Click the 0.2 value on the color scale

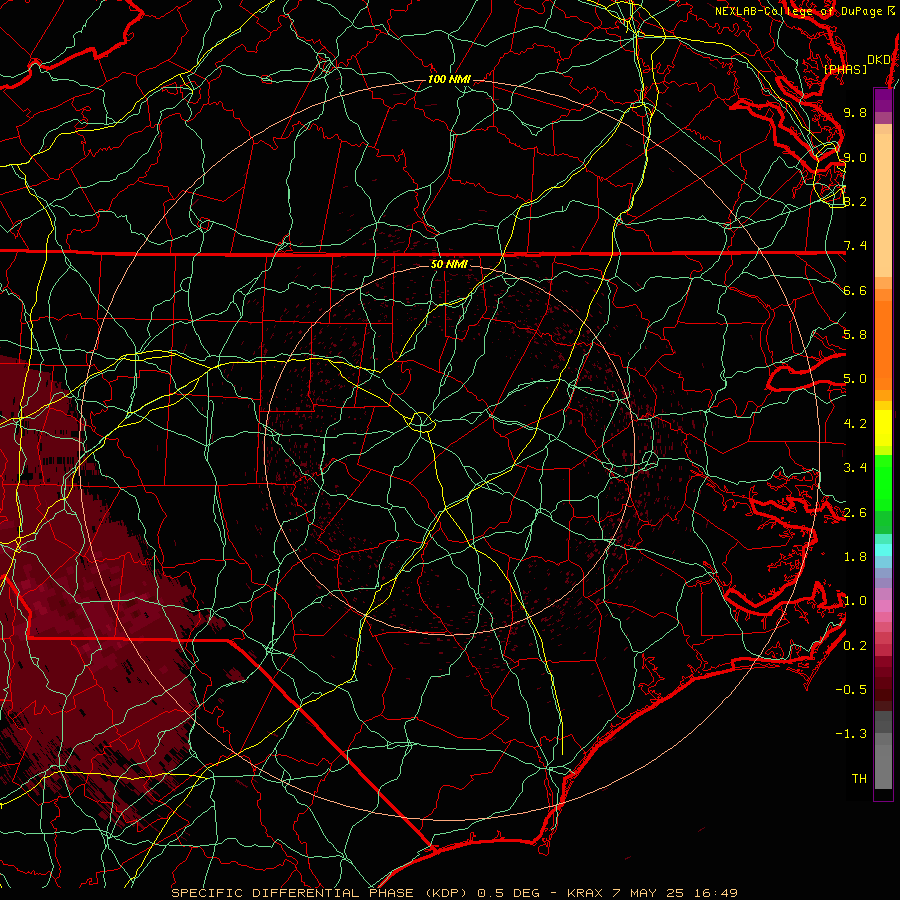(x=855, y=646)
